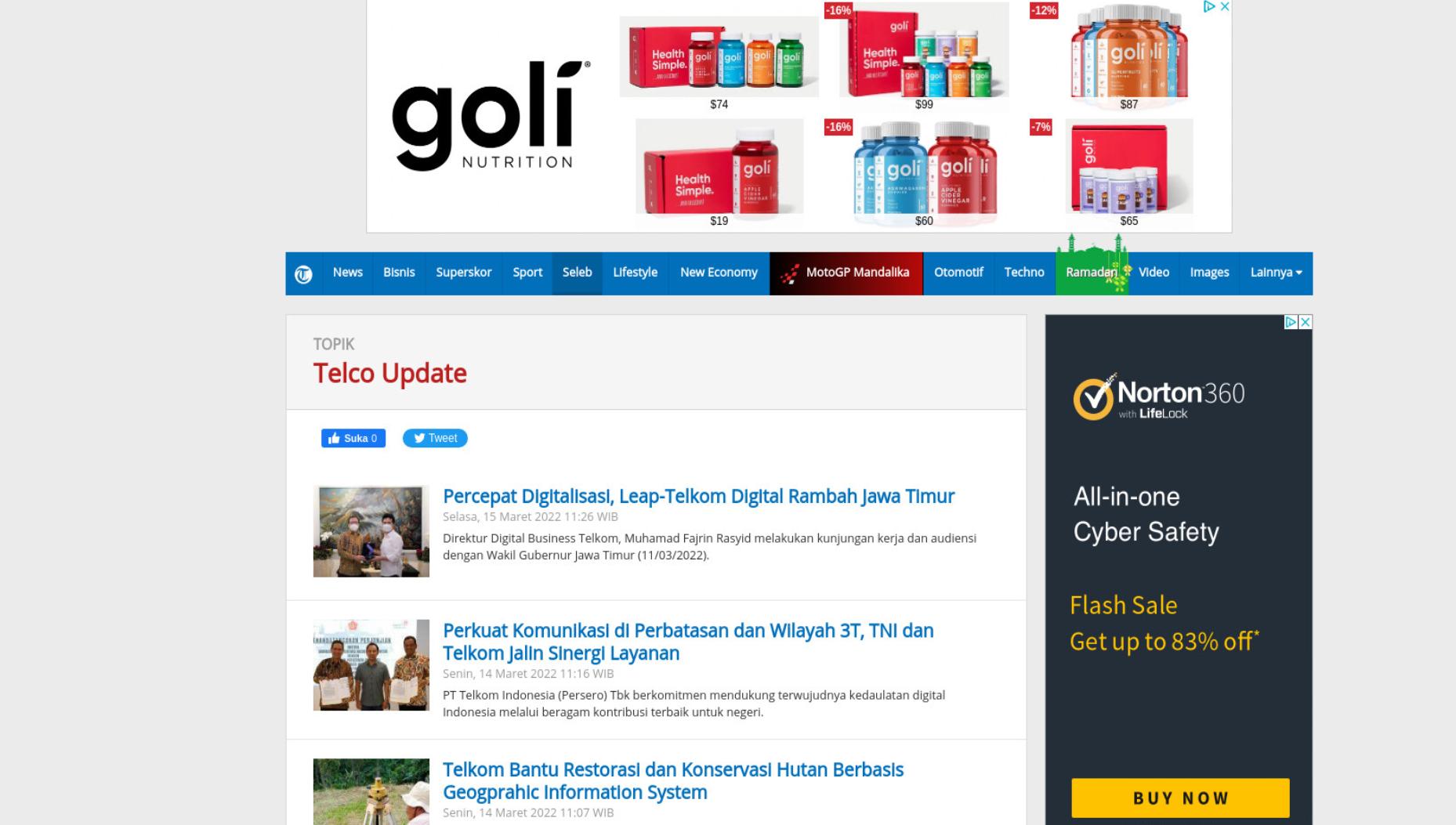Open MotoGP Mandalika banner link
This screenshot has width=1456, height=825.
coord(846,273)
